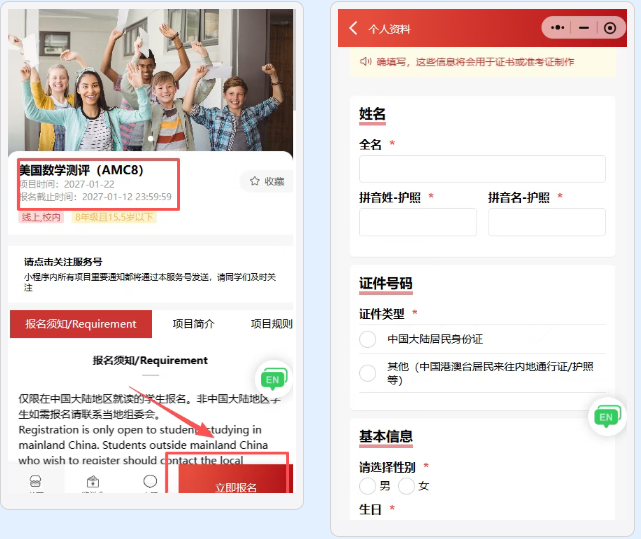Close mini program via circle target icon
The image size is (641, 539).
[610, 28]
